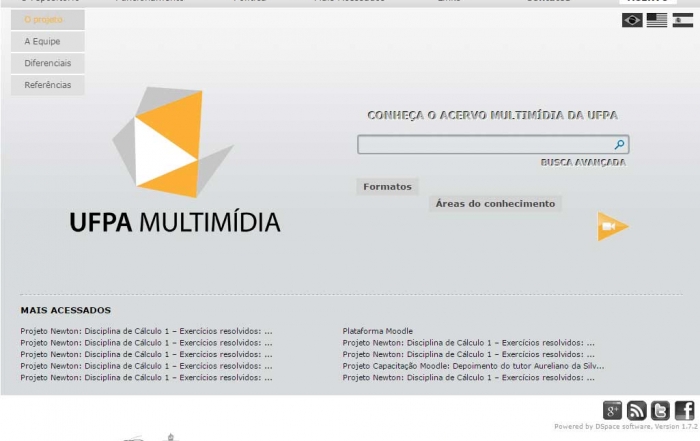Open the Plataforma Moodle item
The width and height of the screenshot is (700, 441).
378,331
